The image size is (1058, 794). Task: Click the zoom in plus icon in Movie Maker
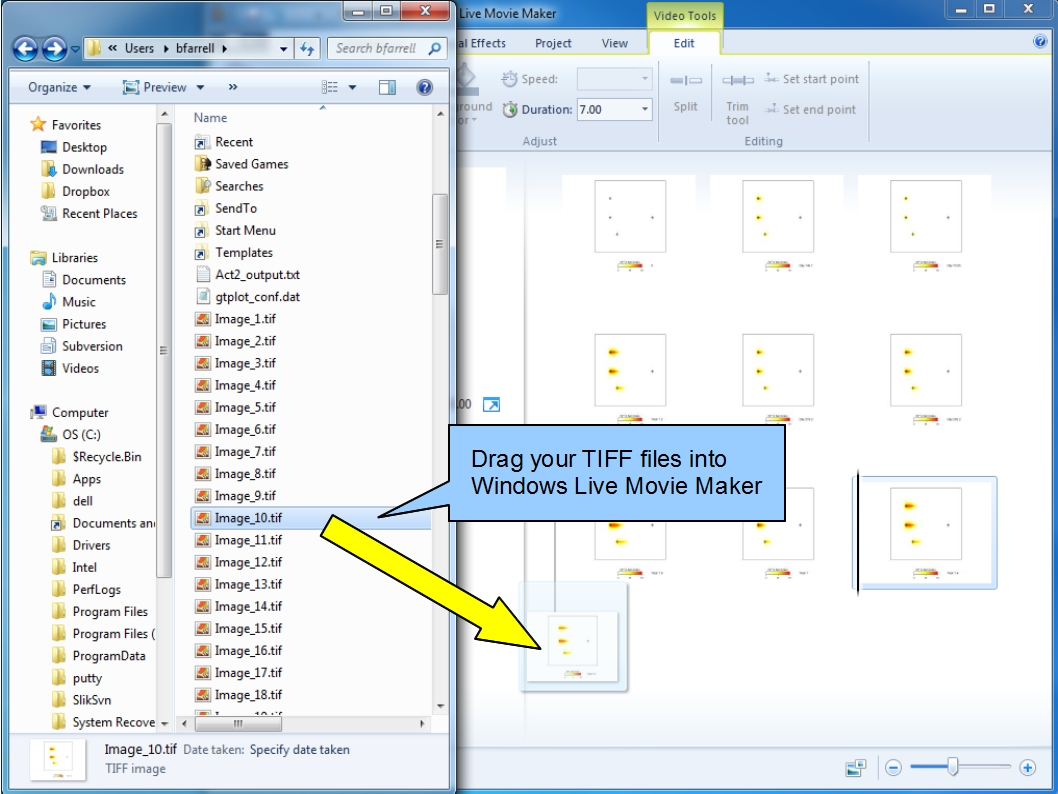(x=1028, y=768)
